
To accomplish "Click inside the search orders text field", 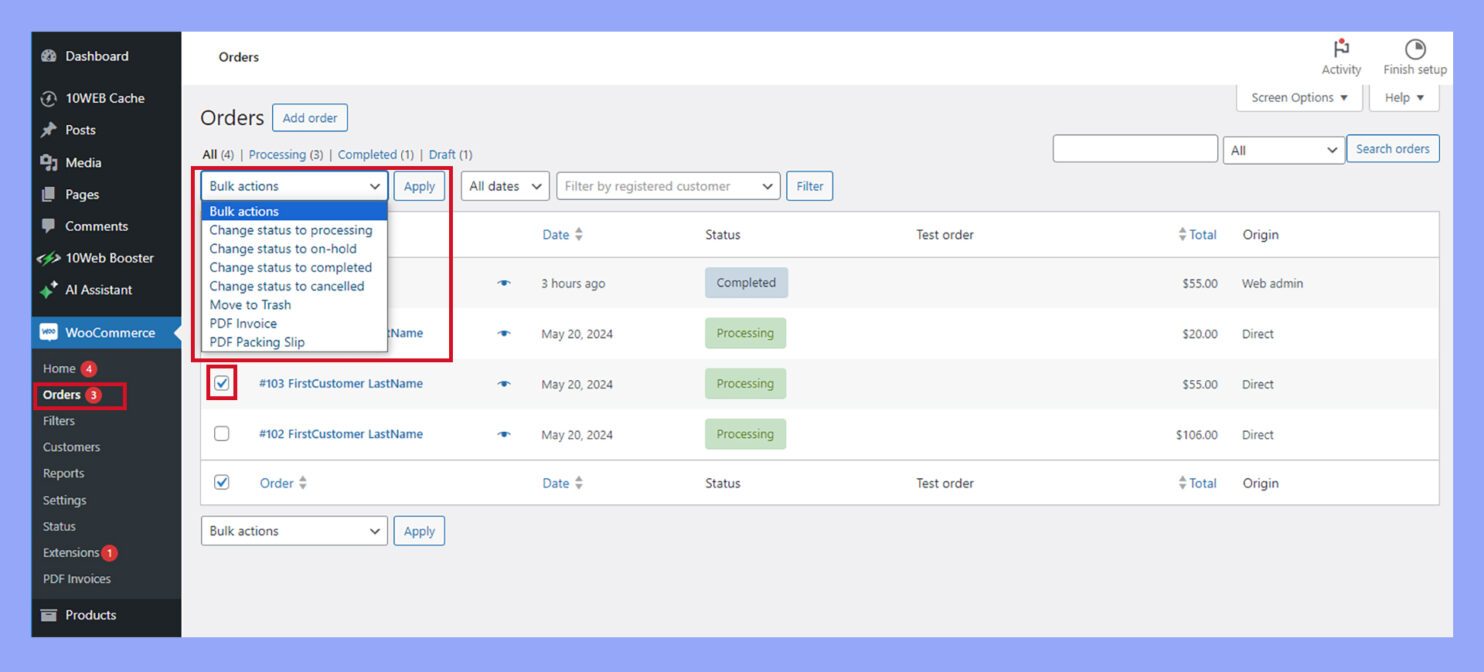I will pos(1134,148).
